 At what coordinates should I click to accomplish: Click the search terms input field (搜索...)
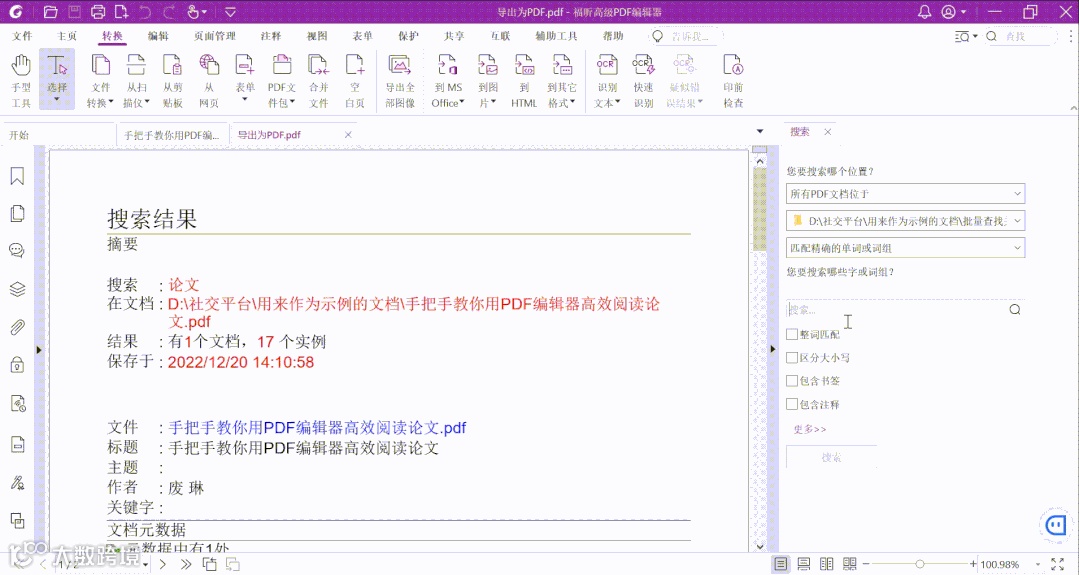(895, 310)
